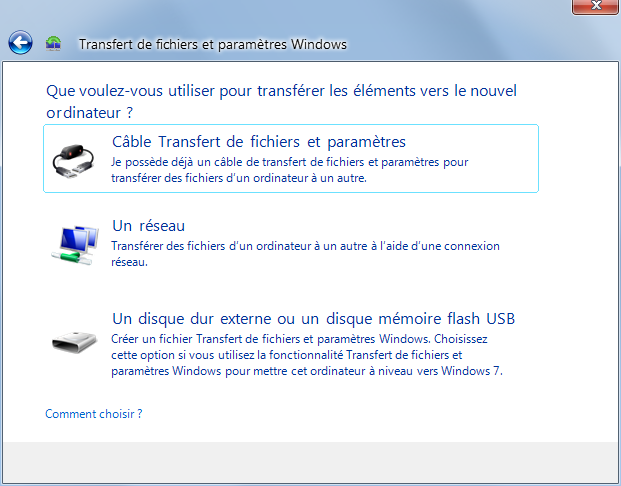Viewport: 621px width, 486px height.
Task: Close the transfer wizard window
Action: [x=595, y=6]
